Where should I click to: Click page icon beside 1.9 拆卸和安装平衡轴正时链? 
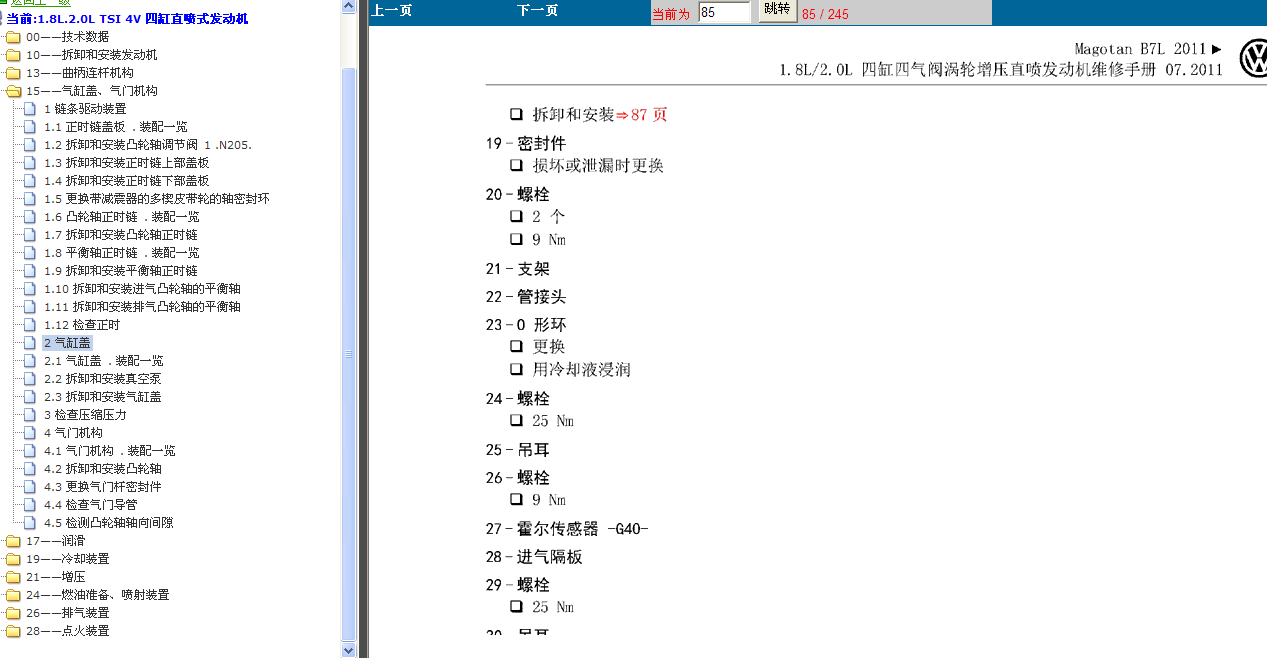click(30, 271)
